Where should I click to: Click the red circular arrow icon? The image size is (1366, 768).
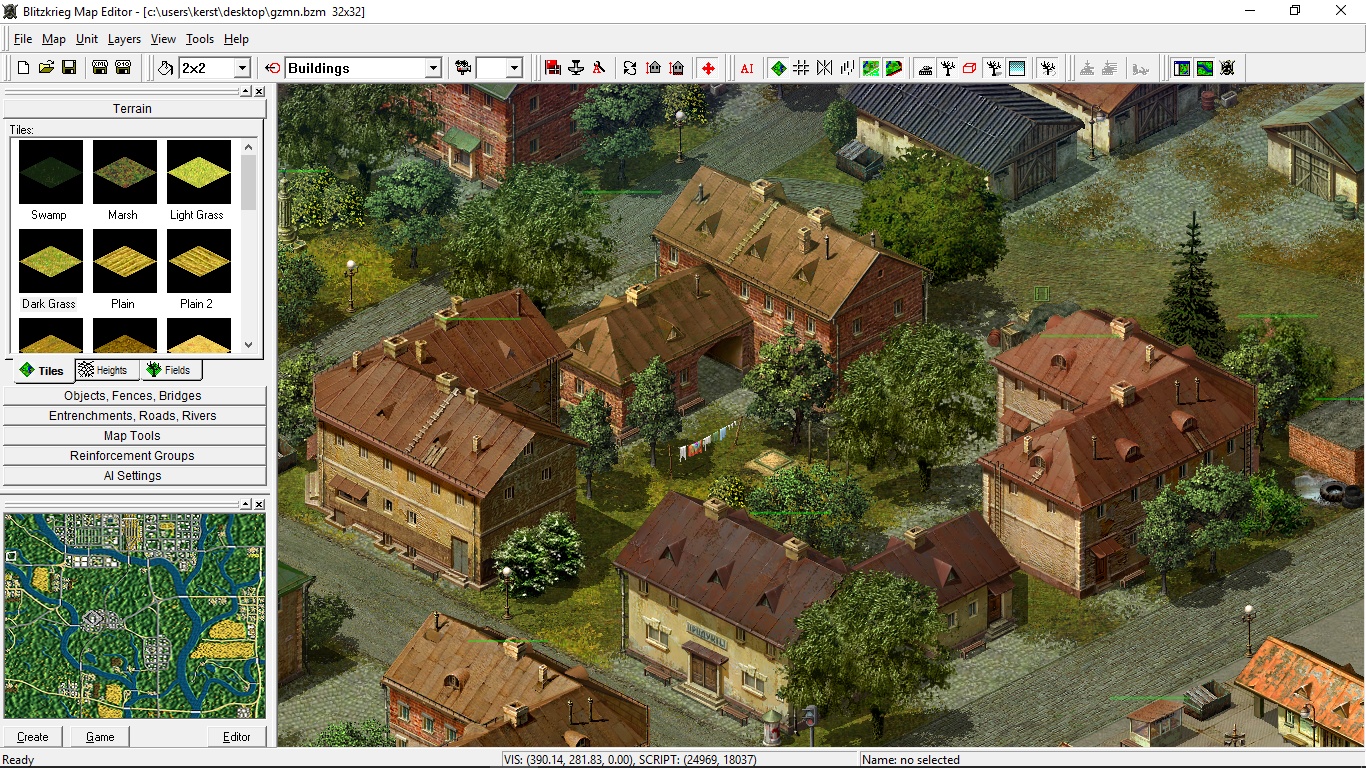(x=273, y=68)
